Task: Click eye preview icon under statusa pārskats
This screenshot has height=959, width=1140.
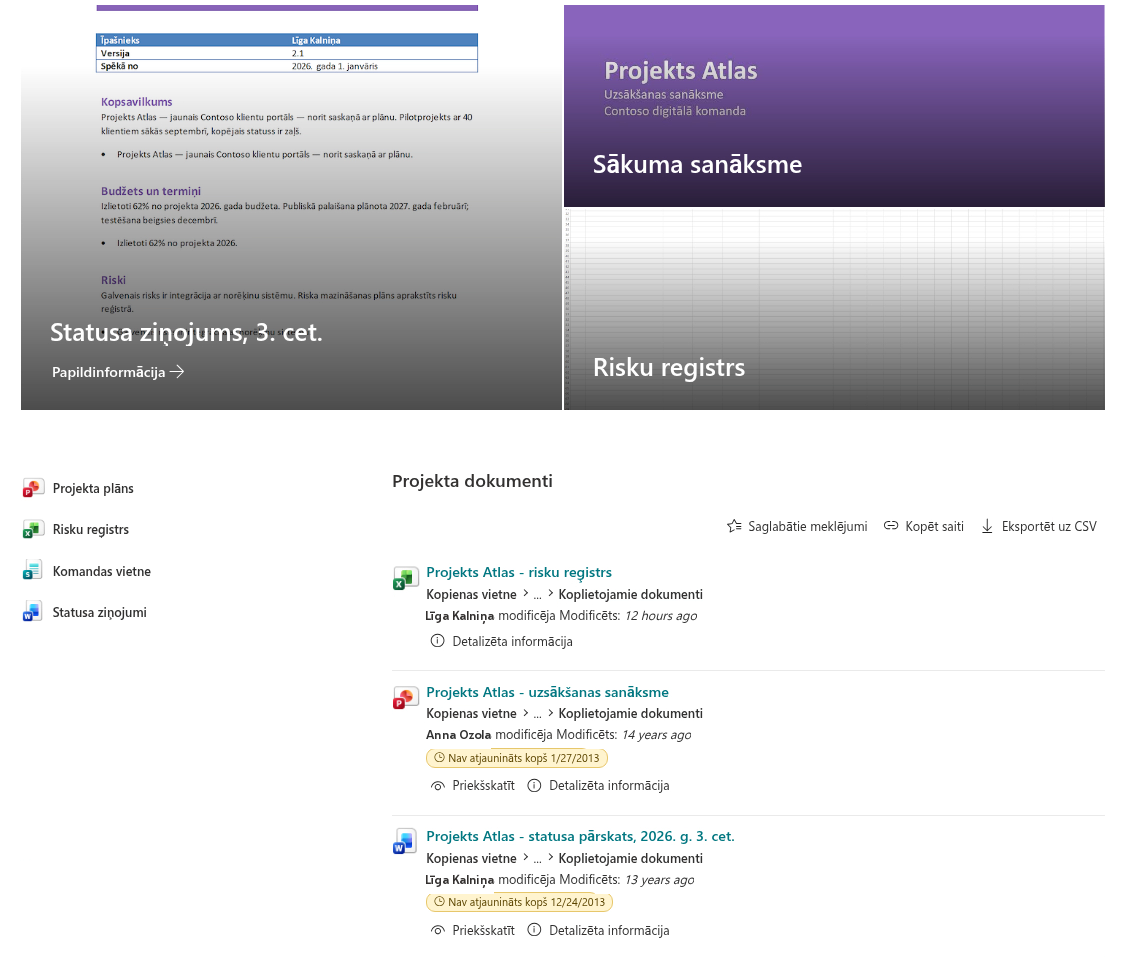Action: tap(437, 931)
